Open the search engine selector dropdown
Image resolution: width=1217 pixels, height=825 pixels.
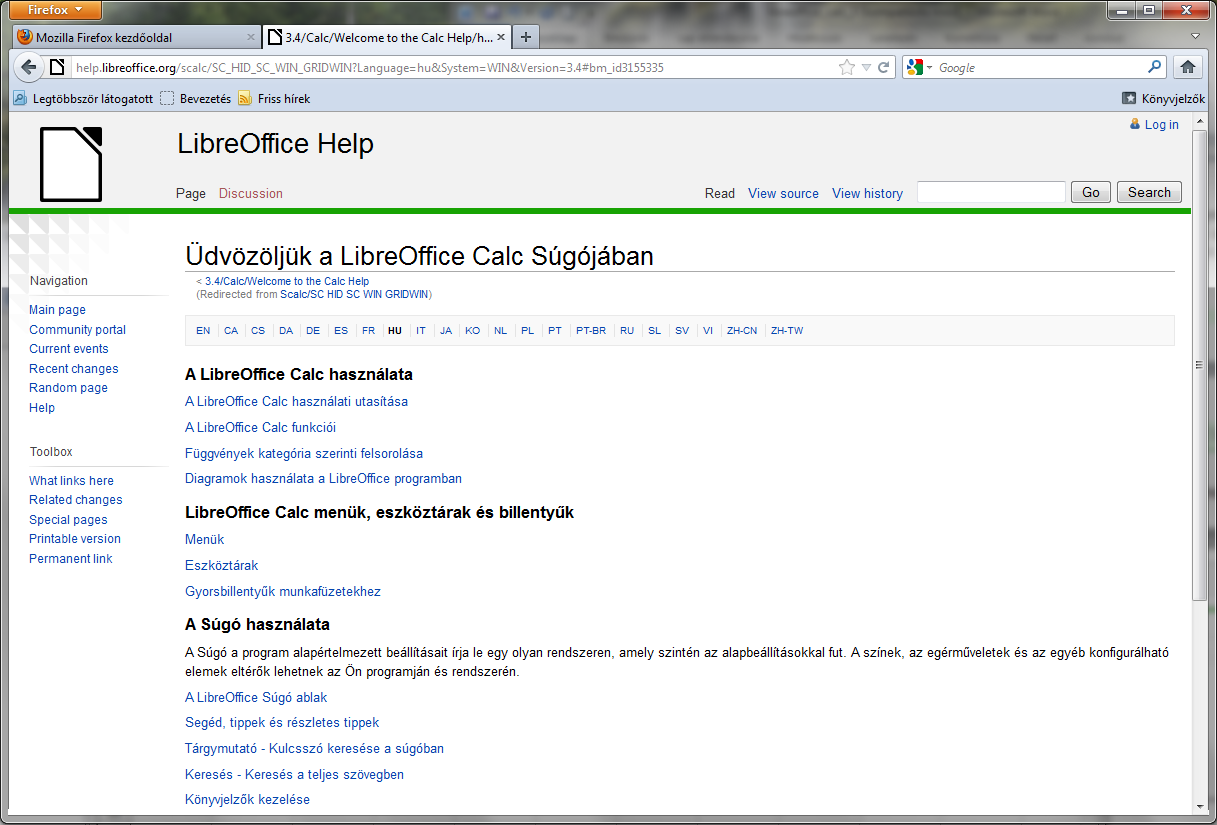[929, 68]
